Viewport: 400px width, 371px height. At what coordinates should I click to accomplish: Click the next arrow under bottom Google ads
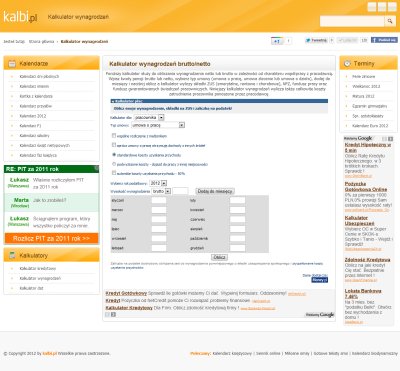(113, 314)
